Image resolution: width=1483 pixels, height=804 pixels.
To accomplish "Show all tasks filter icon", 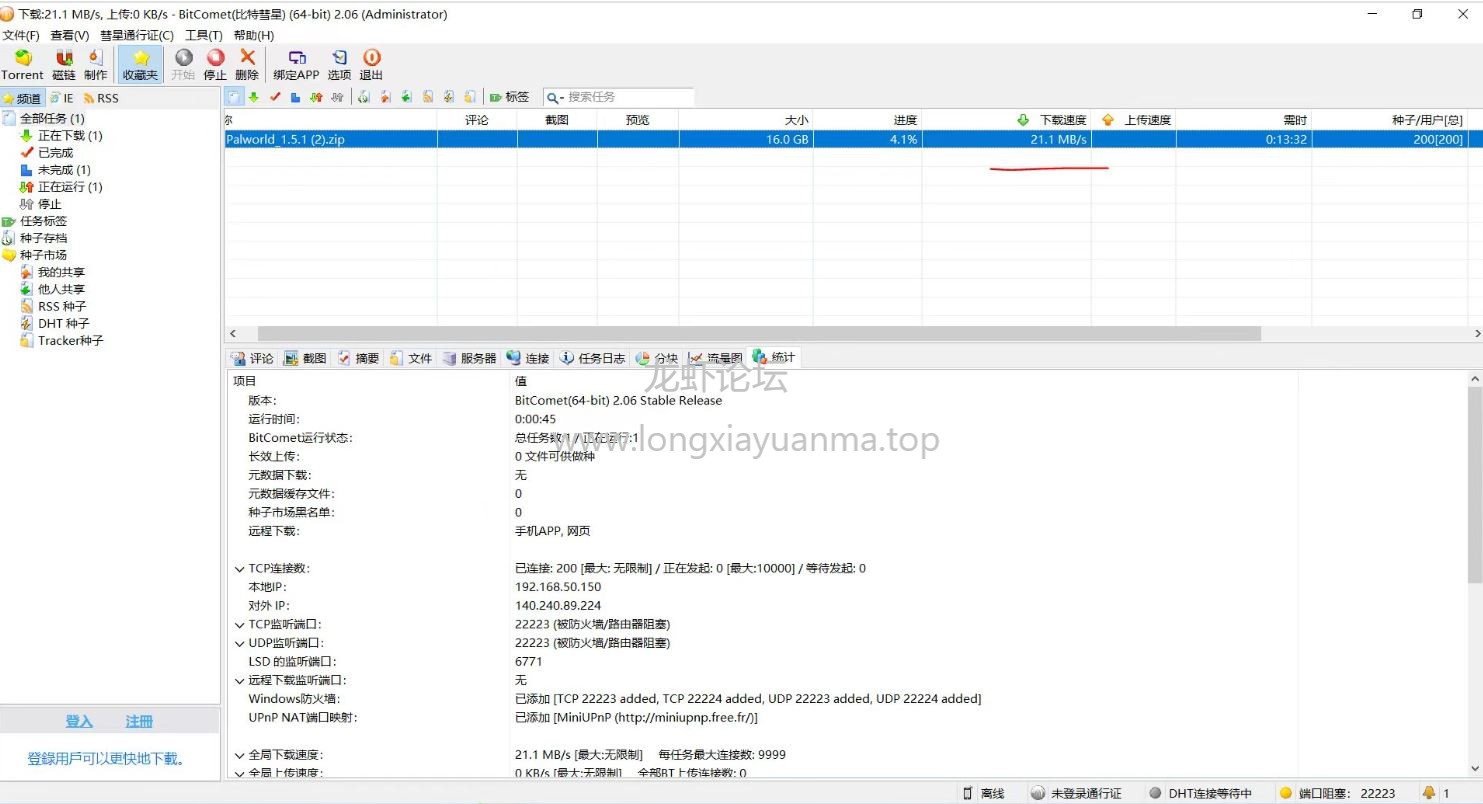I will coord(234,97).
